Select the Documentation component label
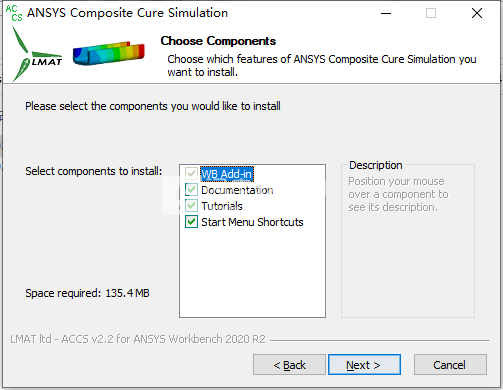Screen dimensions: 503x390 [x=237, y=190]
